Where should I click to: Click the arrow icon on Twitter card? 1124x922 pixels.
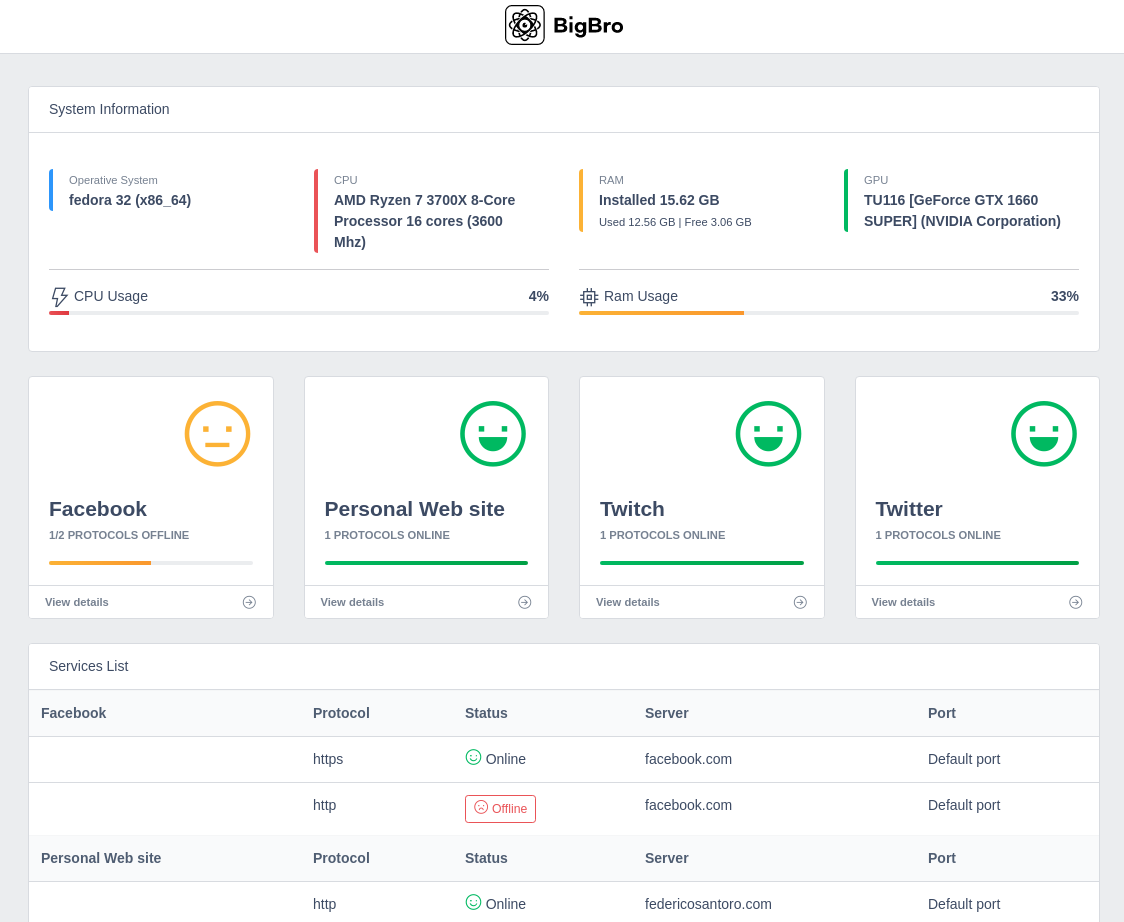[x=1075, y=602]
